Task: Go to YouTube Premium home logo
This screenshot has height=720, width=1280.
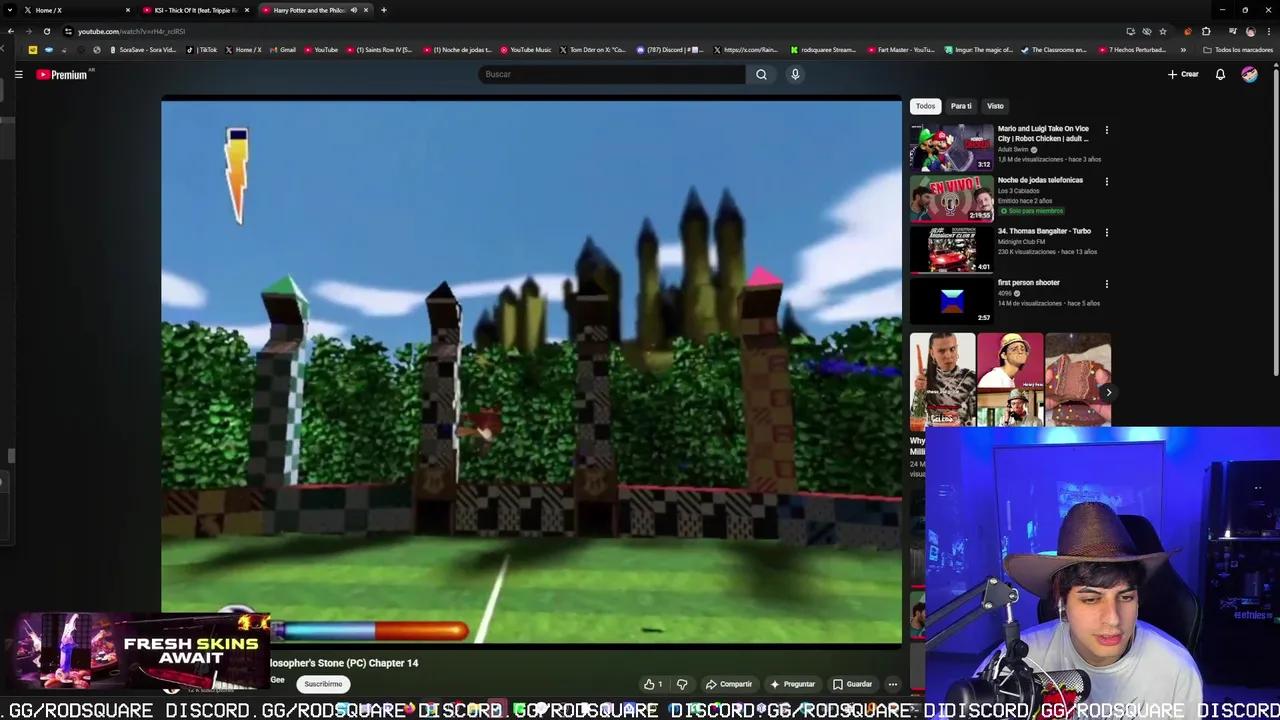Action: [x=64, y=74]
